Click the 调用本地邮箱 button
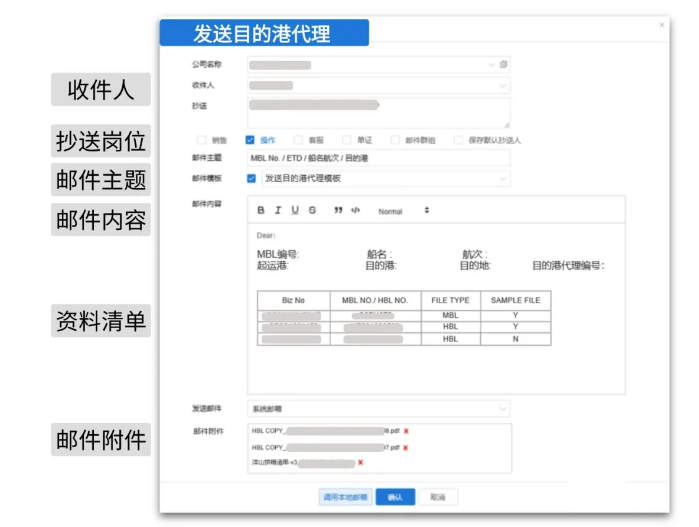 click(x=344, y=497)
